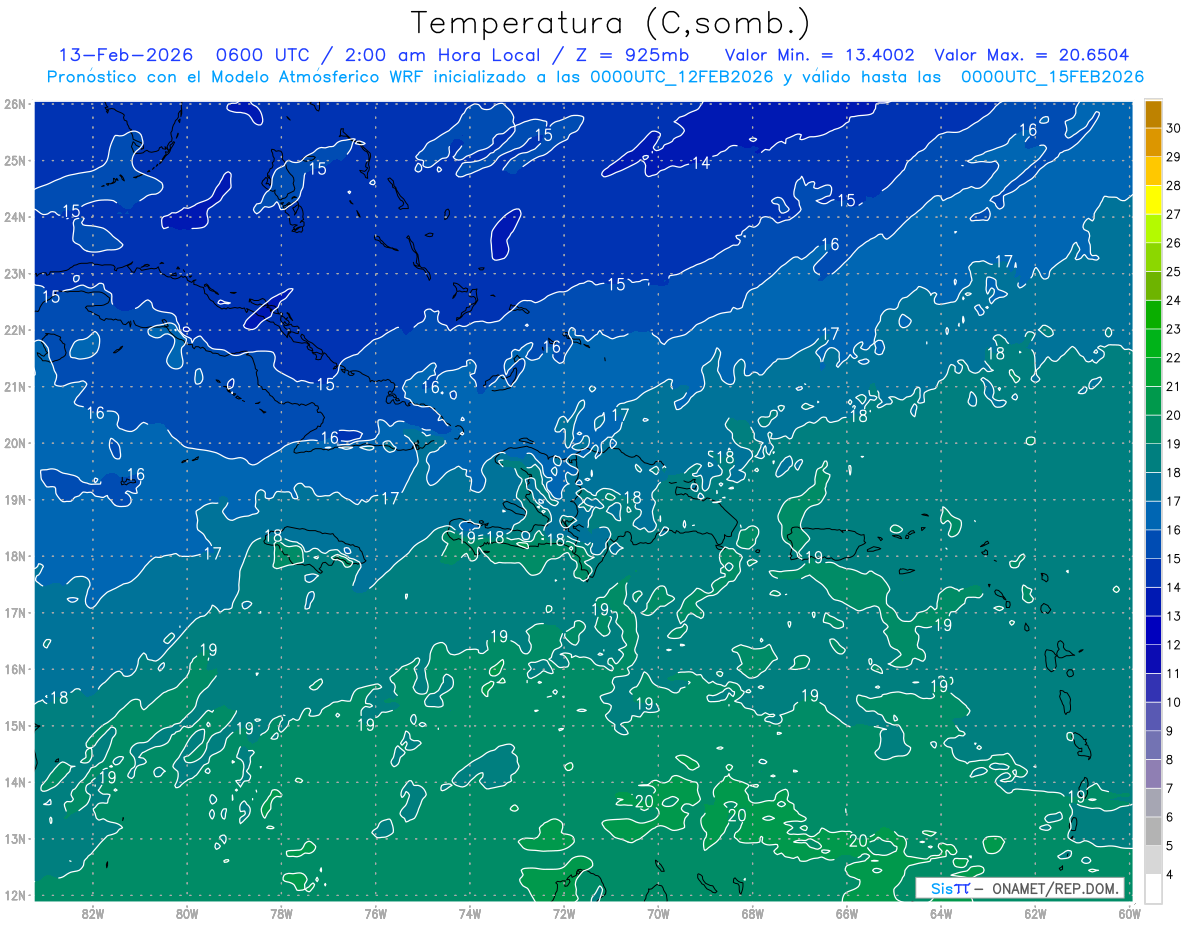Click the '60W' longitude axis label
This screenshot has width=1200, height=927.
[x=1130, y=913]
